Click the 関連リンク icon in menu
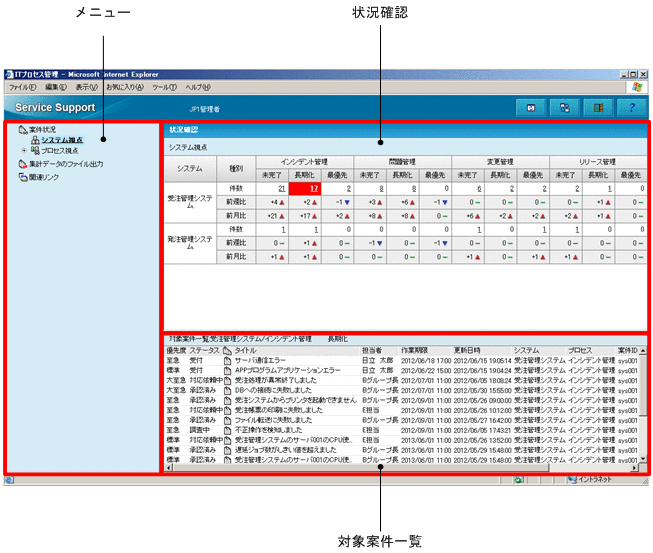Image resolution: width=653 pixels, height=553 pixels. coord(23,177)
